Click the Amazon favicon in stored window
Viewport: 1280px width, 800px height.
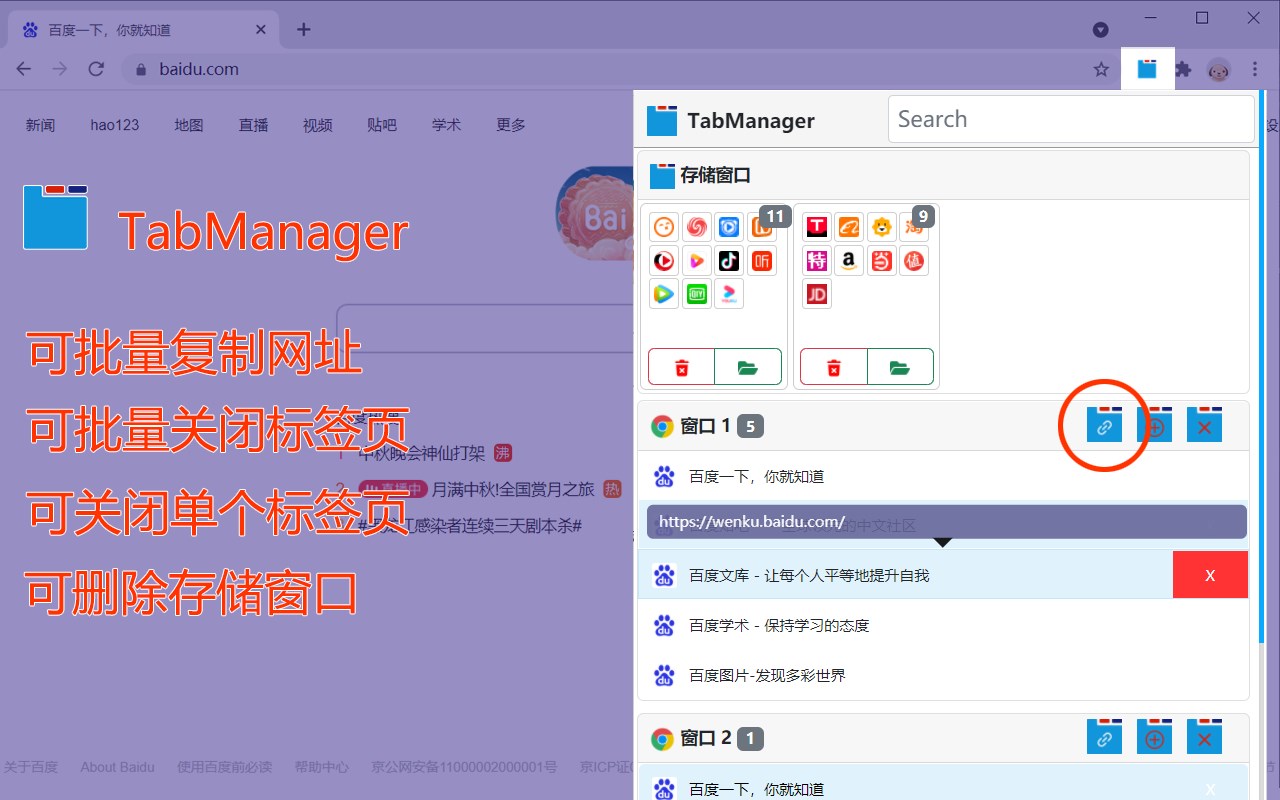tap(849, 261)
